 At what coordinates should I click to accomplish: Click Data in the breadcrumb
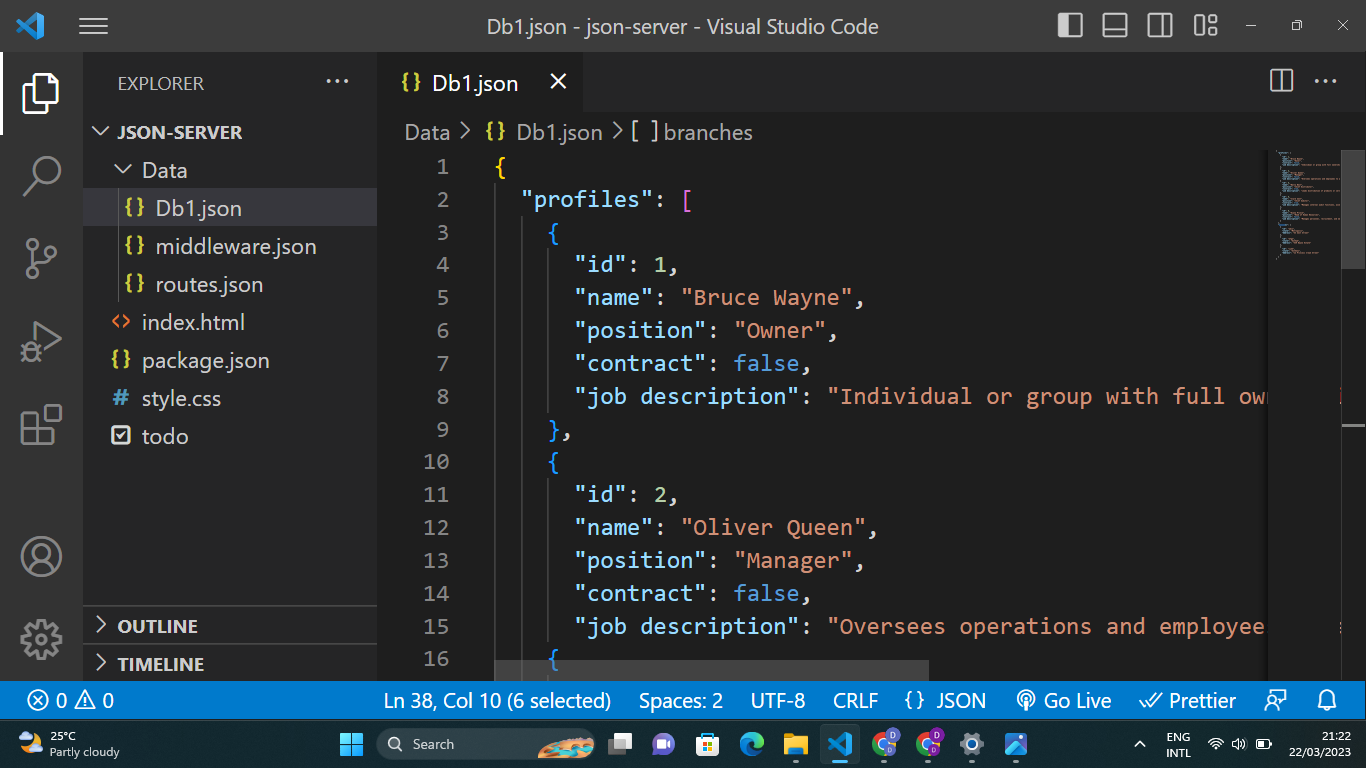click(427, 132)
